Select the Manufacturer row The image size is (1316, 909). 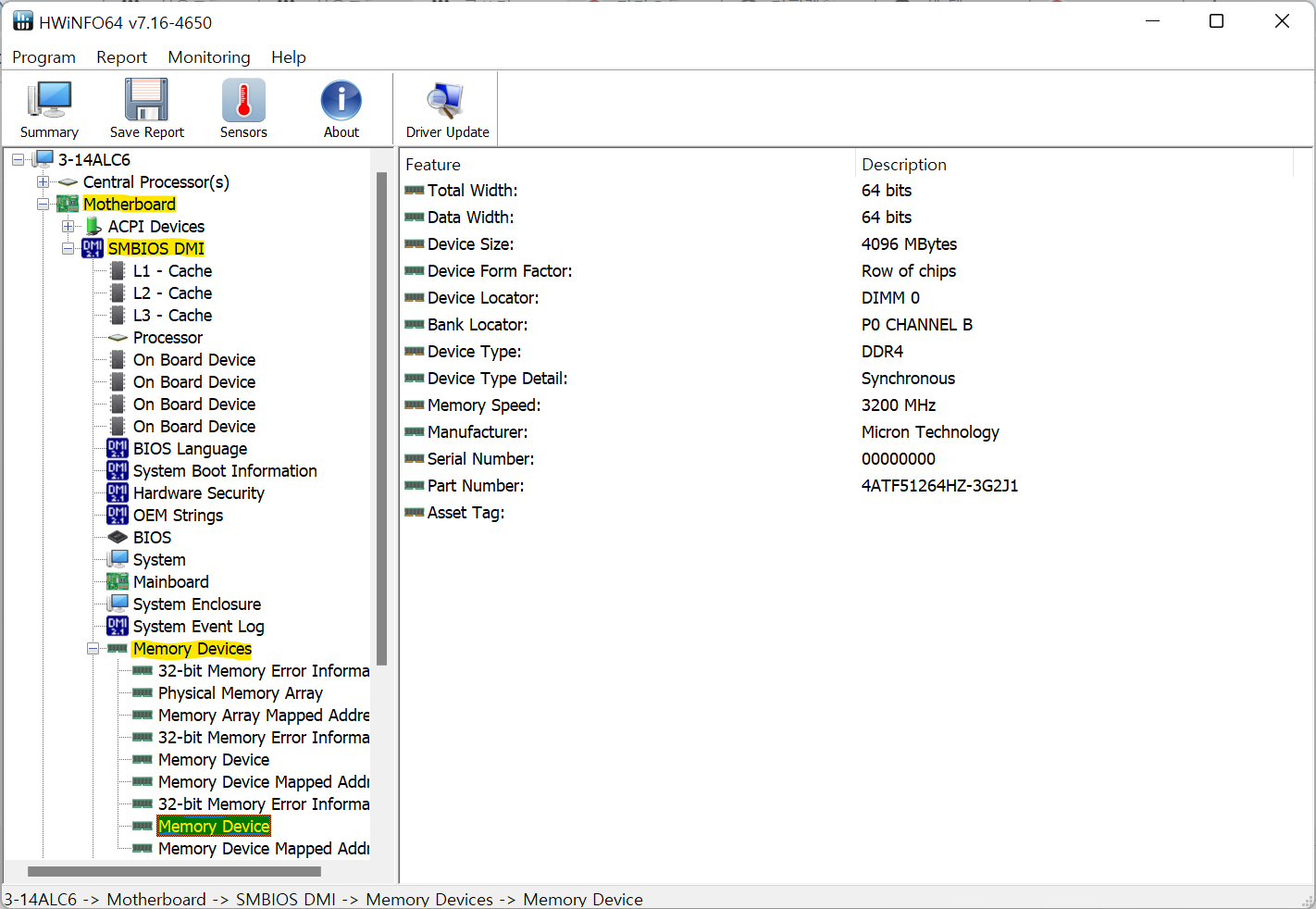(x=847, y=431)
